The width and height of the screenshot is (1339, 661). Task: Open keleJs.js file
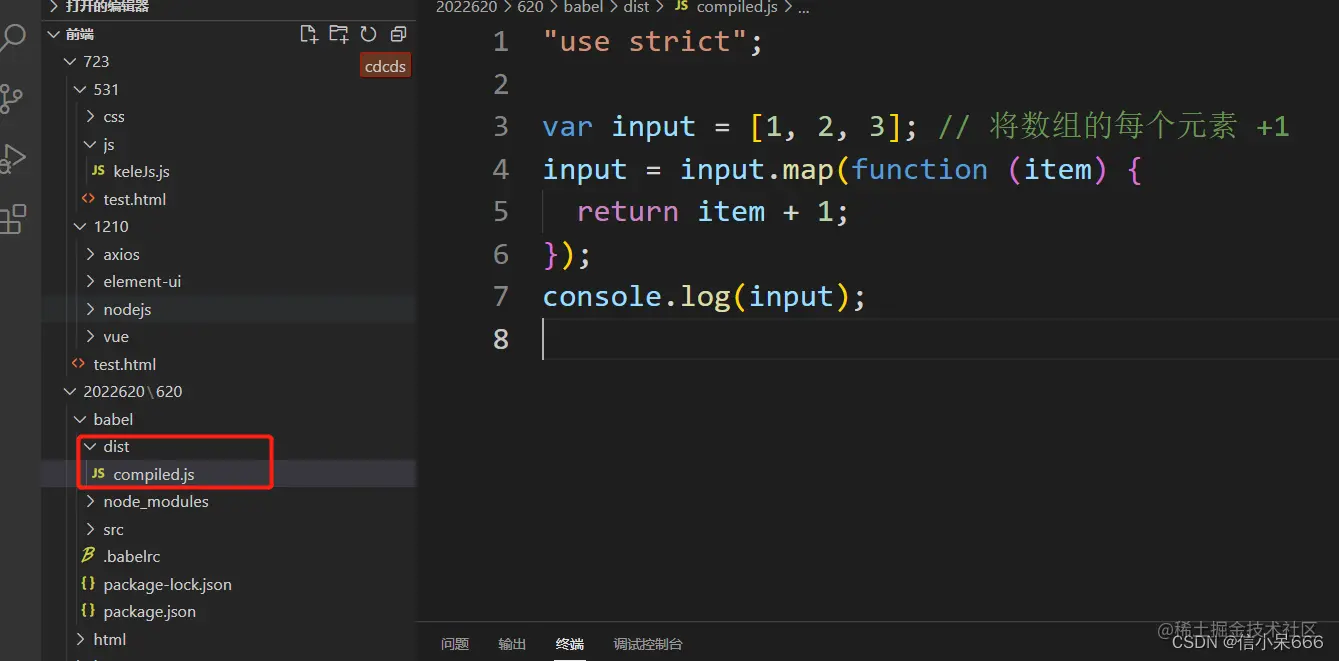(141, 171)
